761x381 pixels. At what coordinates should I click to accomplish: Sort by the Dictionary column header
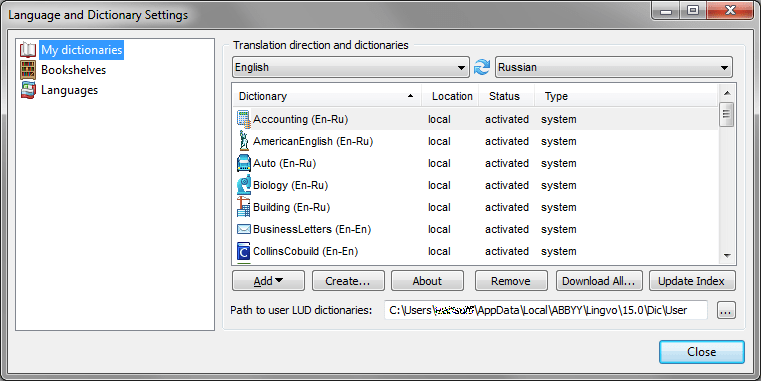point(327,96)
